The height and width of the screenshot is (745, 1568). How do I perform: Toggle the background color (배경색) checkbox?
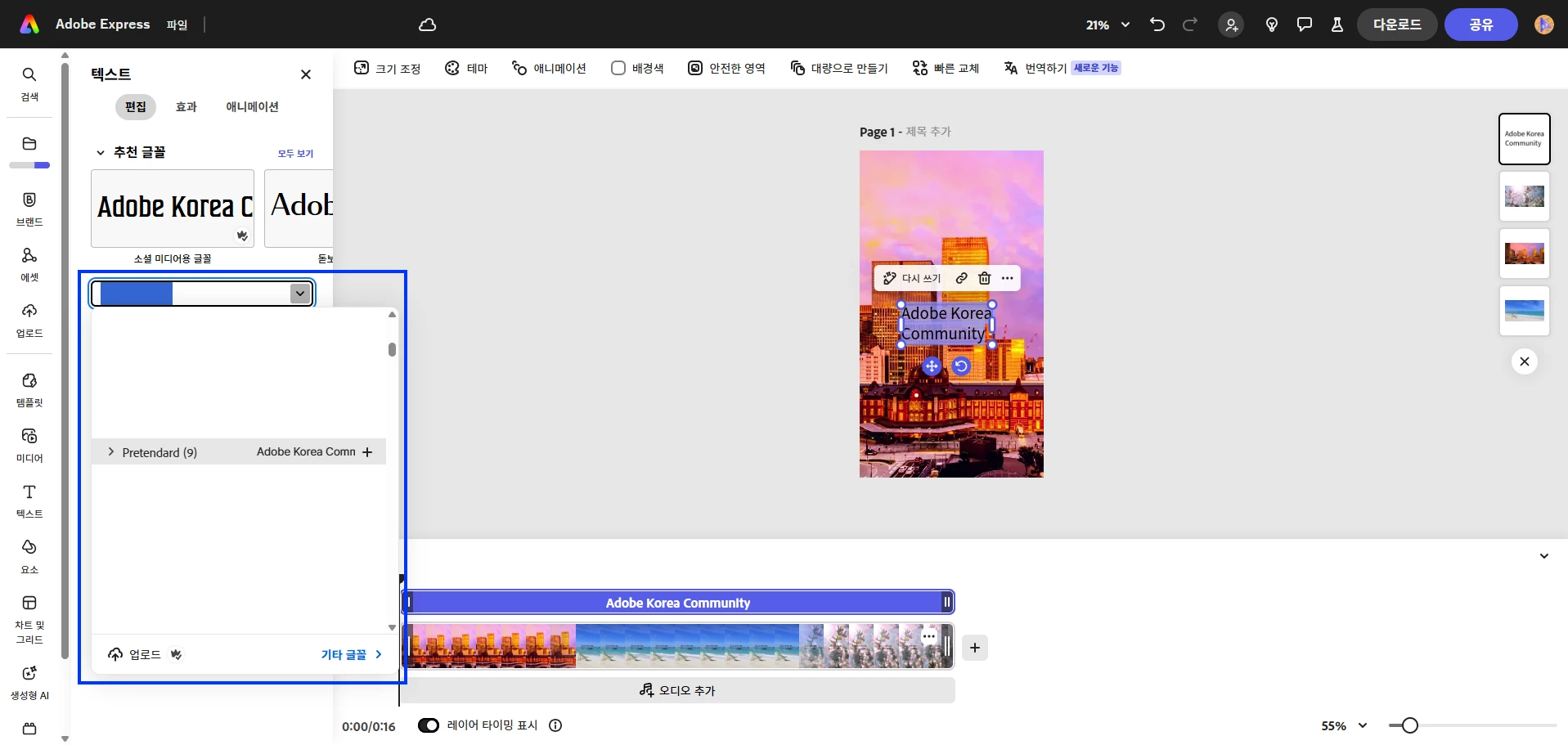pos(618,68)
